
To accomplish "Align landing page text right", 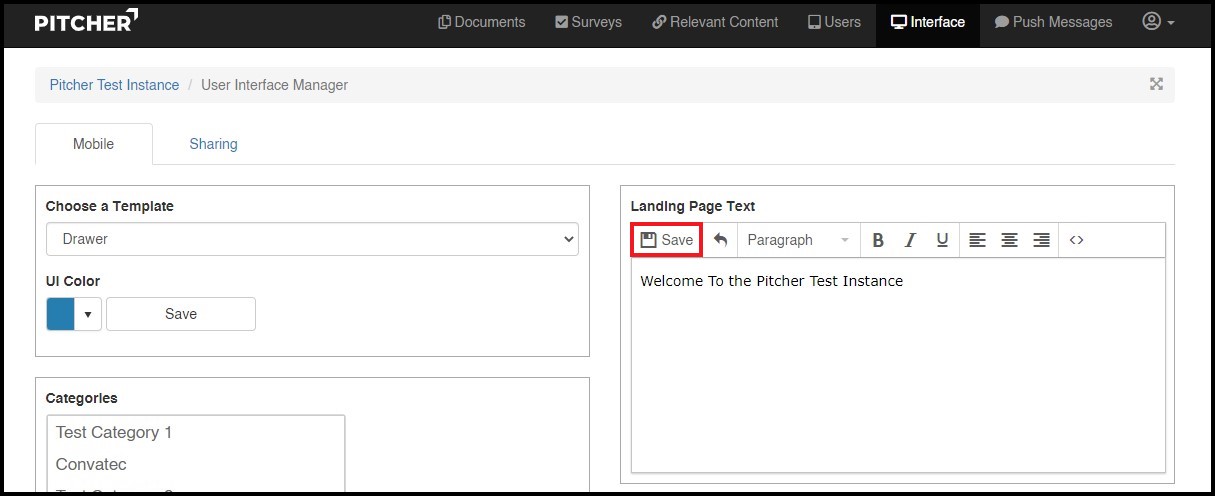I will 1041,240.
